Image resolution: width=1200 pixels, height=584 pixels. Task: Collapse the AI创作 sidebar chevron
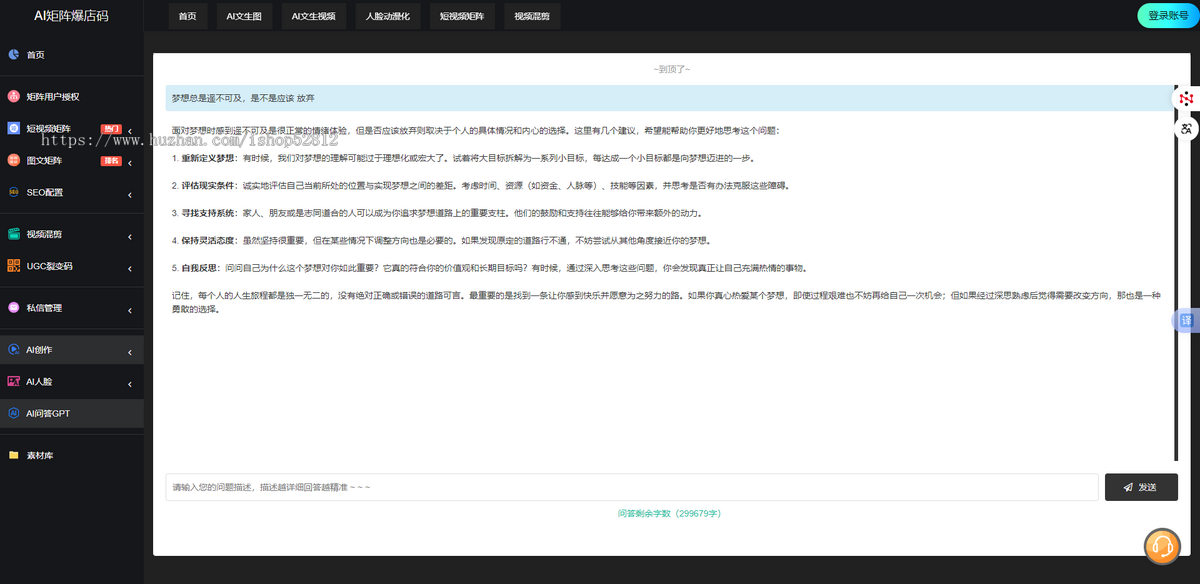pos(130,351)
